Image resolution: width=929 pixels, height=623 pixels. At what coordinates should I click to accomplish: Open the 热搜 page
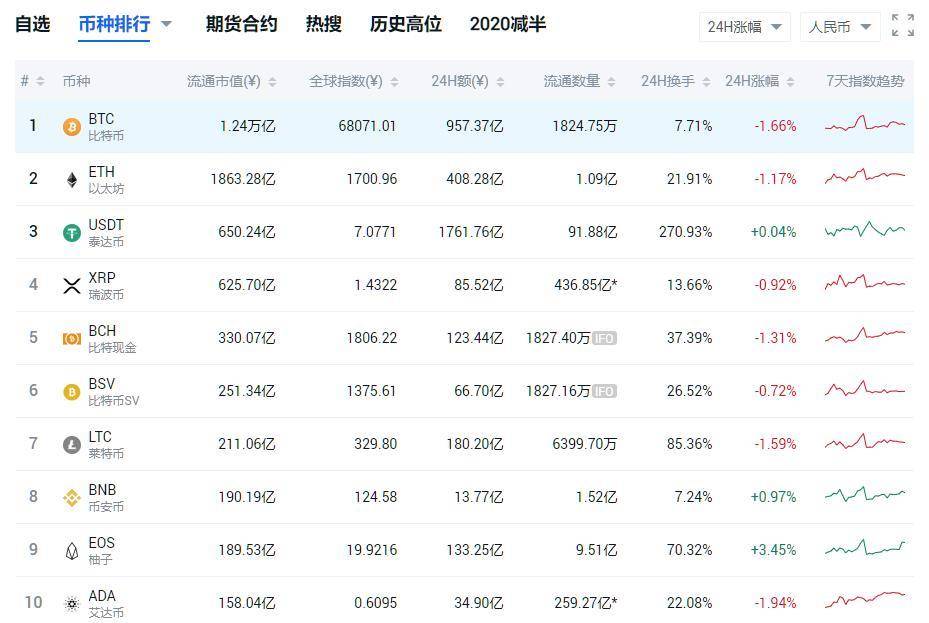tap(321, 24)
